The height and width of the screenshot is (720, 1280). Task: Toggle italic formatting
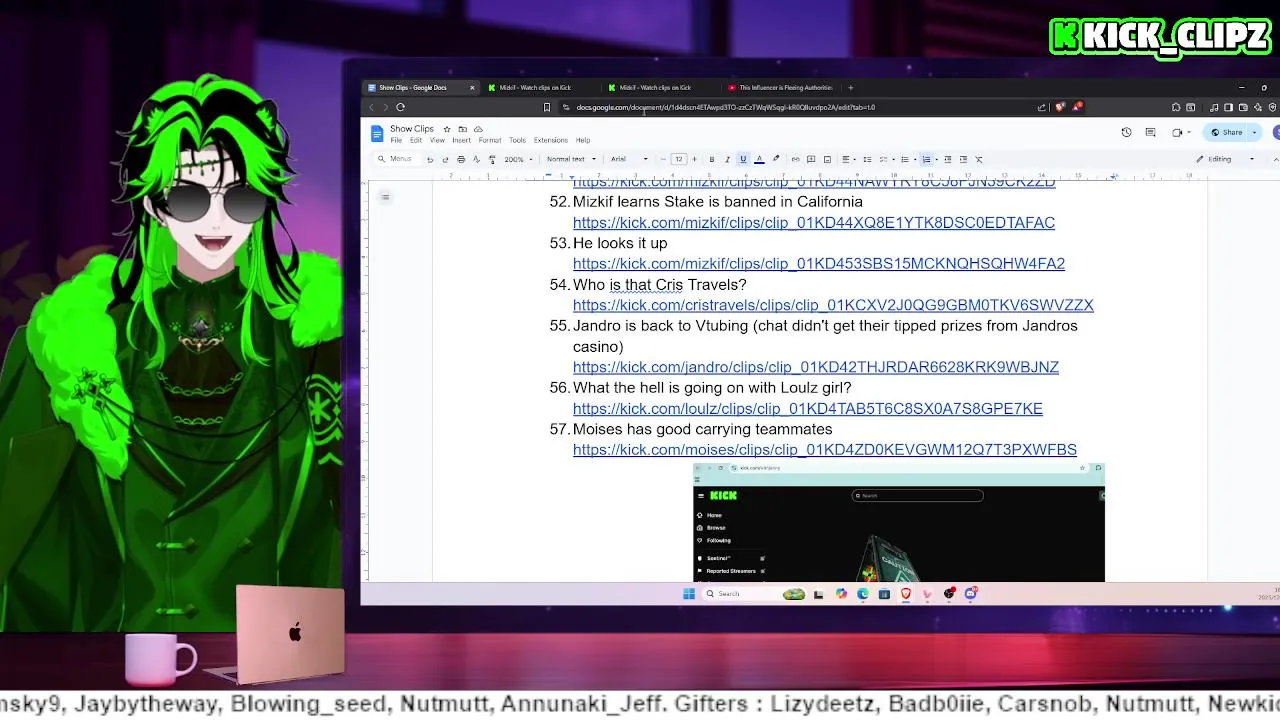click(x=727, y=159)
